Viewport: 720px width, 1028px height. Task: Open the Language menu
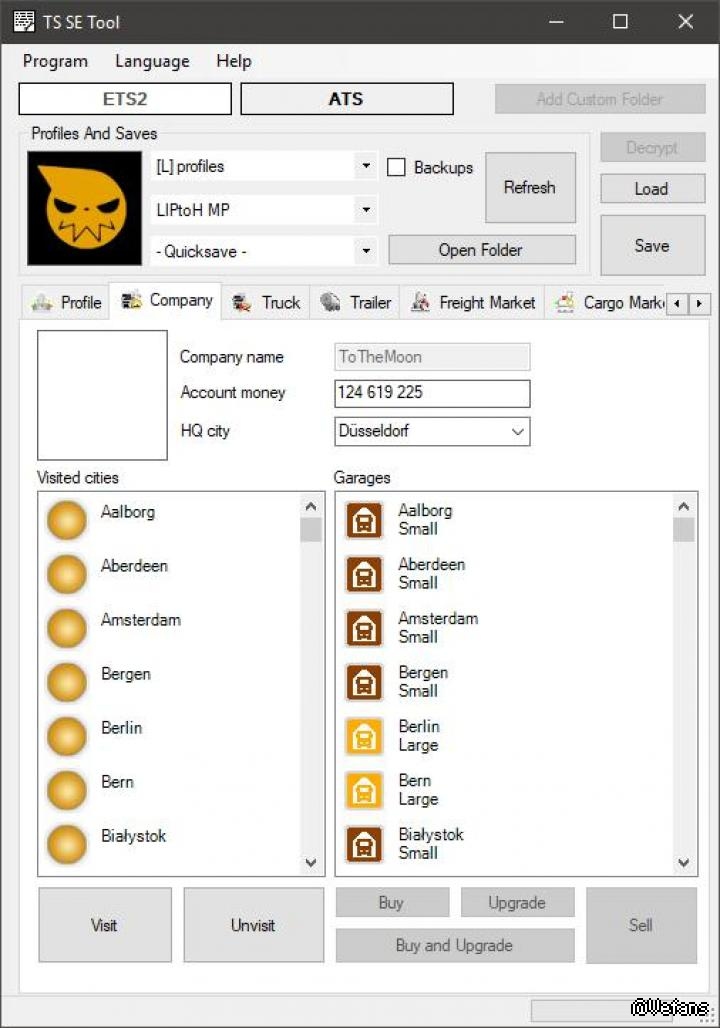pos(152,61)
